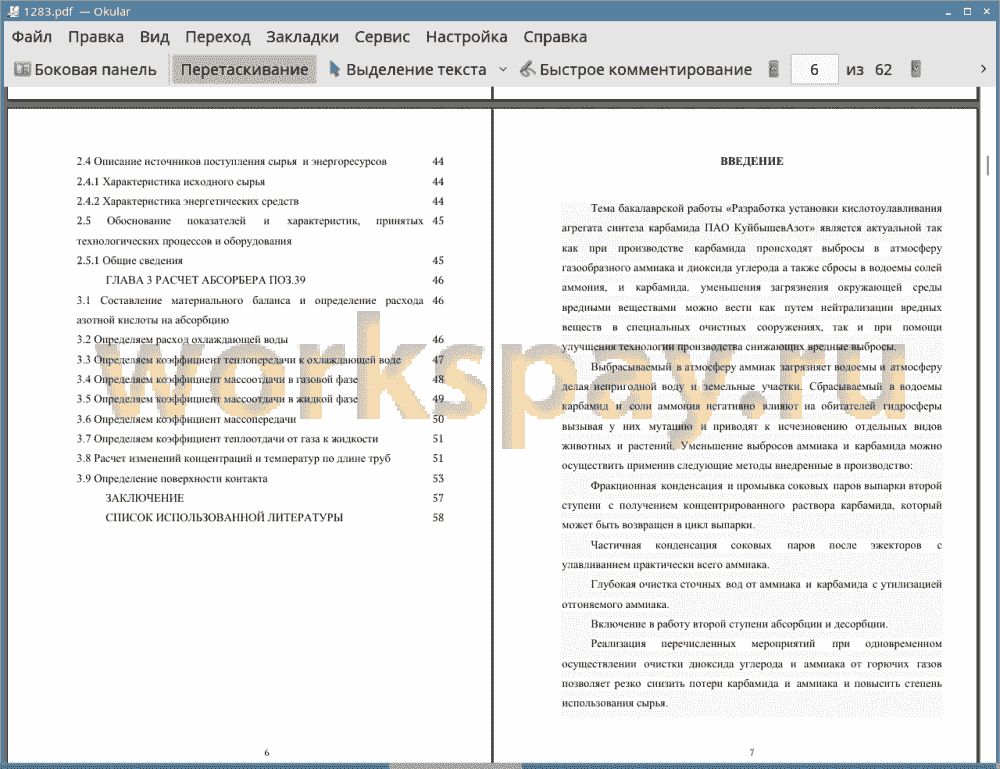Viewport: 1000px width, 769px height.
Task: Click page number 7 at page bottom
Action: coord(751,752)
